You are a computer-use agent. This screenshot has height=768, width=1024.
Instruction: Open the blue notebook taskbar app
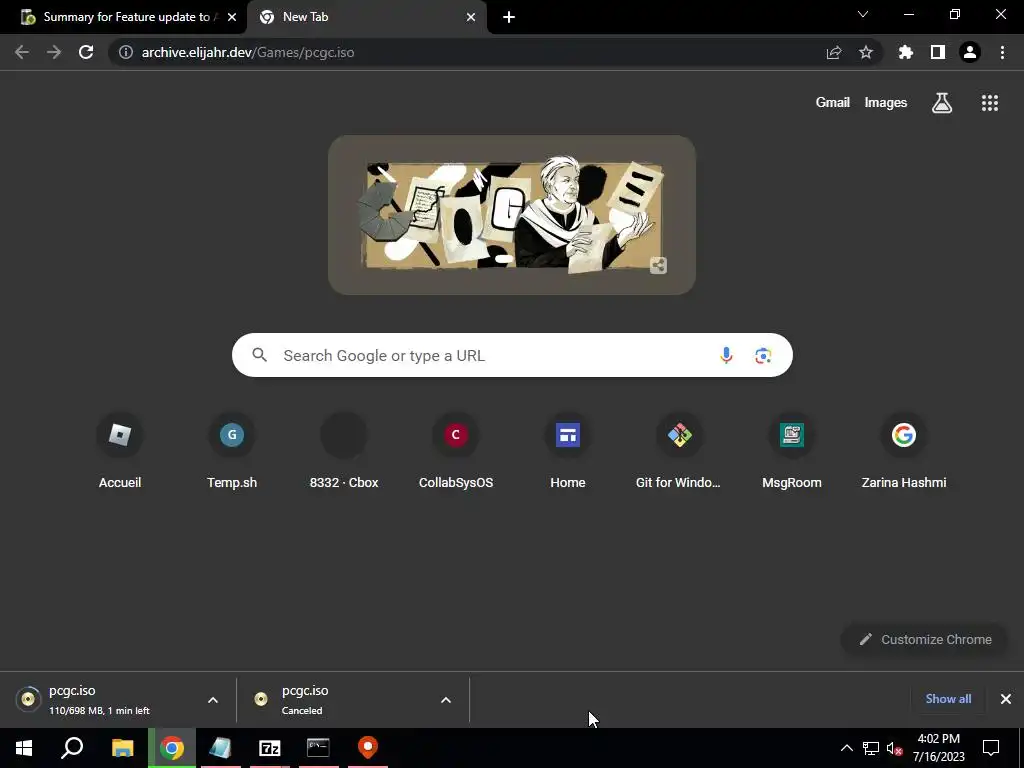(221, 748)
